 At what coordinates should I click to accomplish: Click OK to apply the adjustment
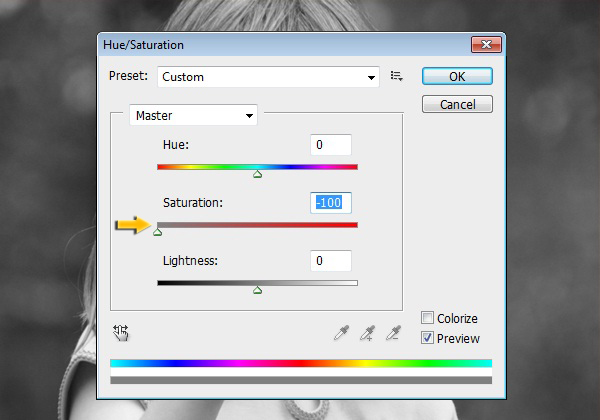[x=457, y=76]
